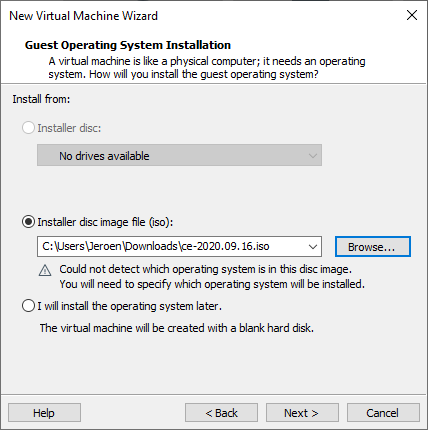Click the ISO file path input field
This screenshot has height=430, width=428.
[173, 247]
